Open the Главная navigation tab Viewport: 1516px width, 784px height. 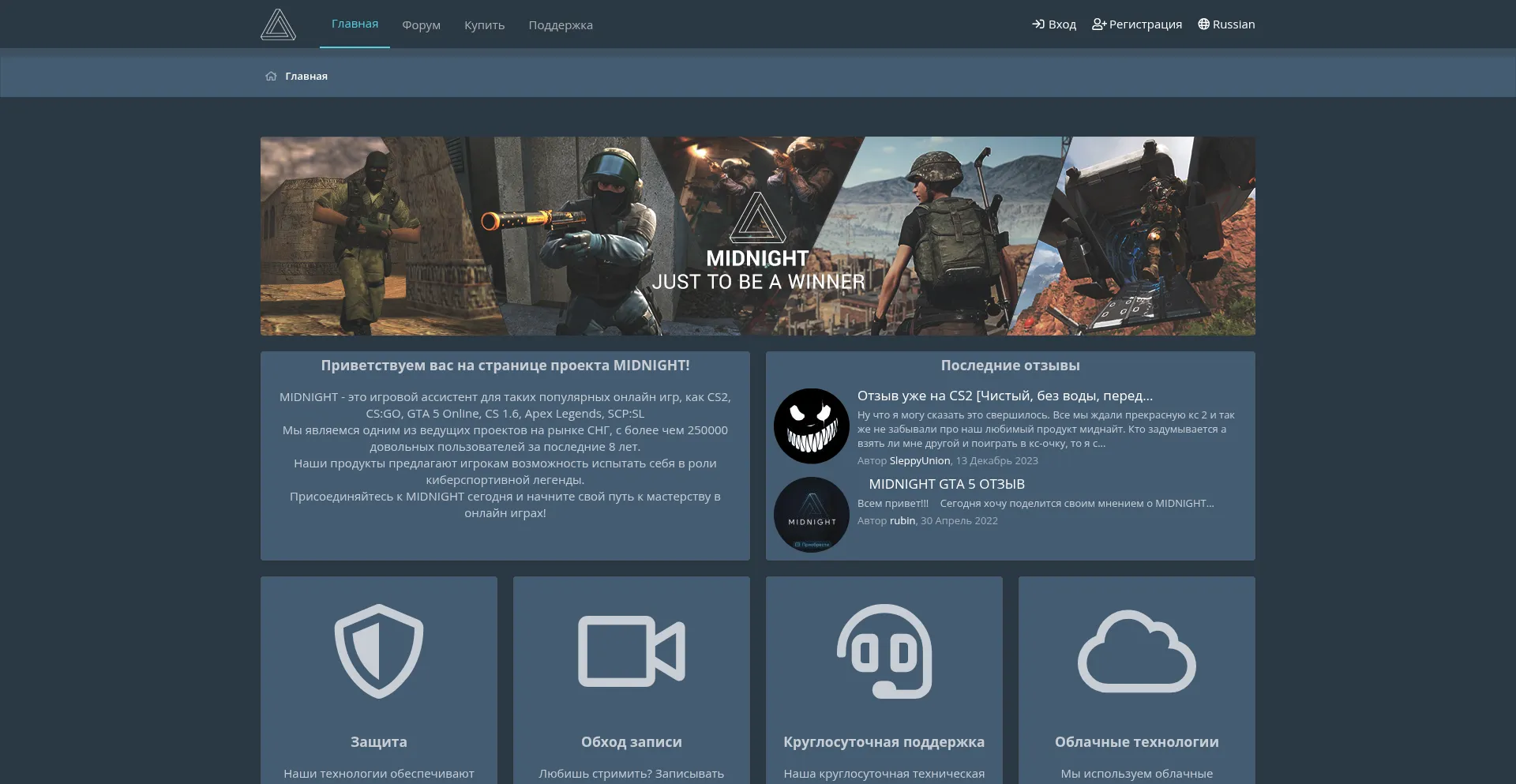tap(355, 24)
